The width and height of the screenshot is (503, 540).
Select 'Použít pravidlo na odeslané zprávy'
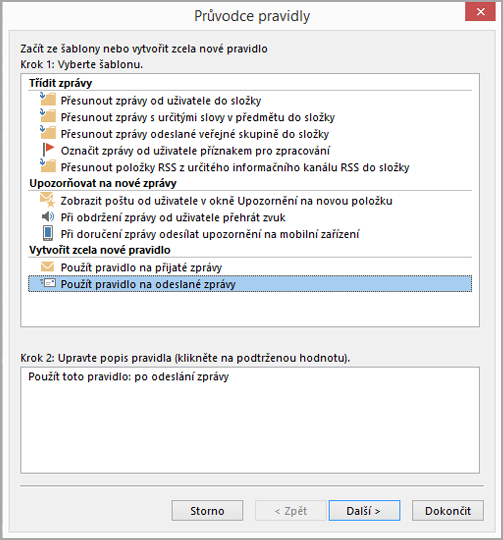(250, 284)
